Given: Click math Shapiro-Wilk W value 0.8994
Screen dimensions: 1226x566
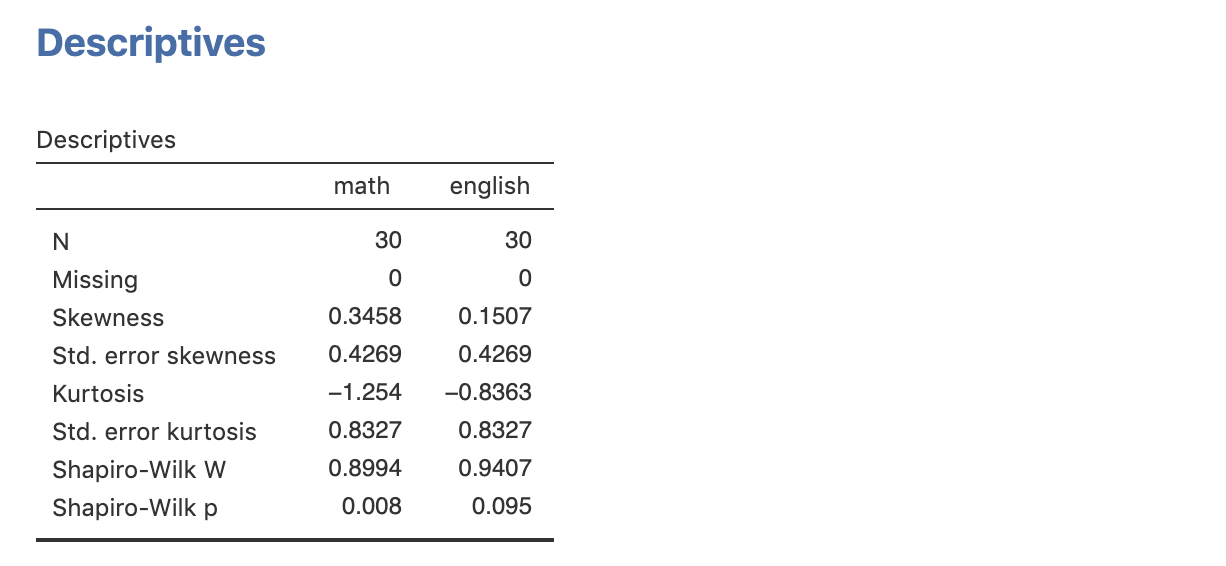Looking at the screenshot, I should coord(365,468).
